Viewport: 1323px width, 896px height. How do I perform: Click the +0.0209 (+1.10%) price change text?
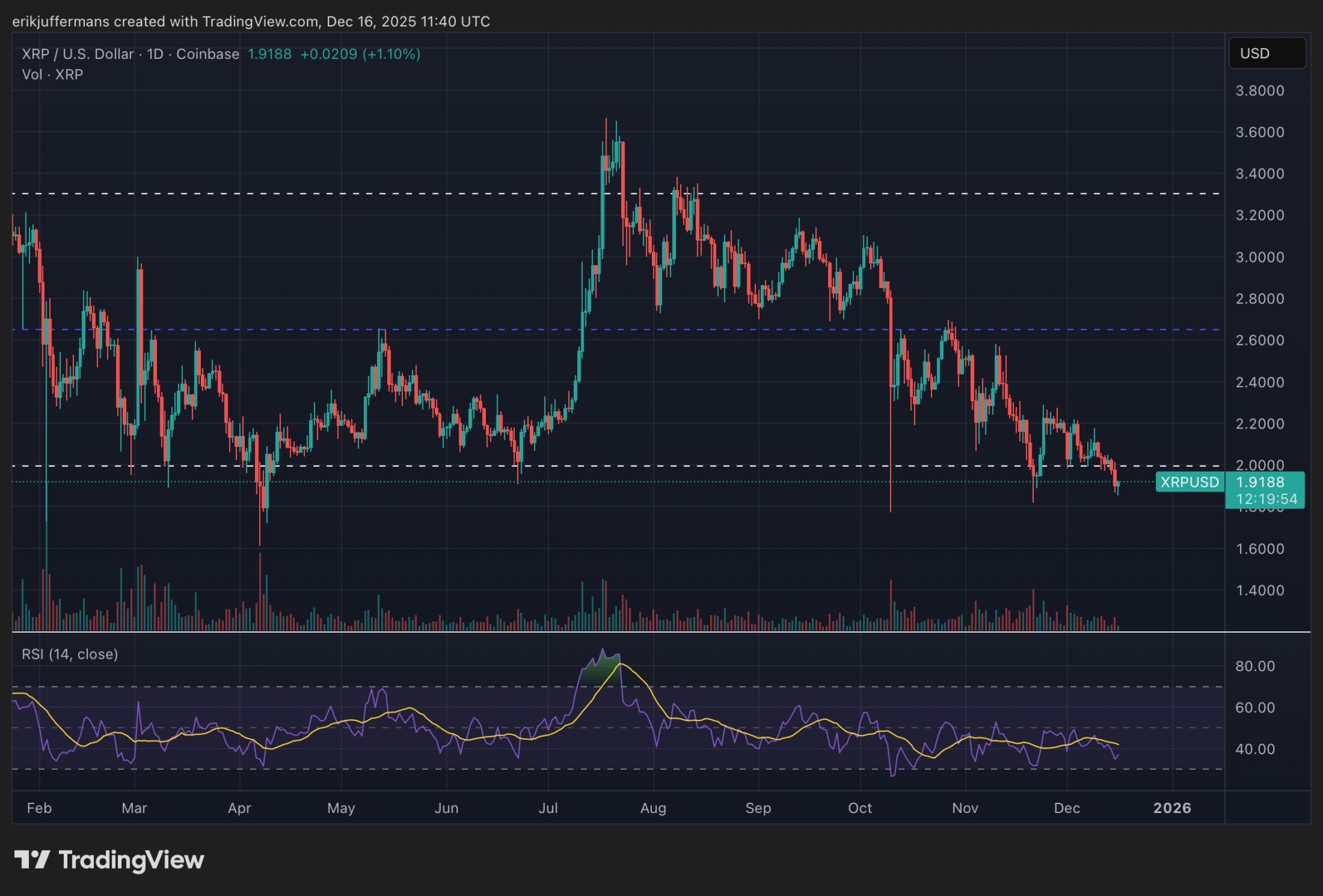tap(360, 54)
